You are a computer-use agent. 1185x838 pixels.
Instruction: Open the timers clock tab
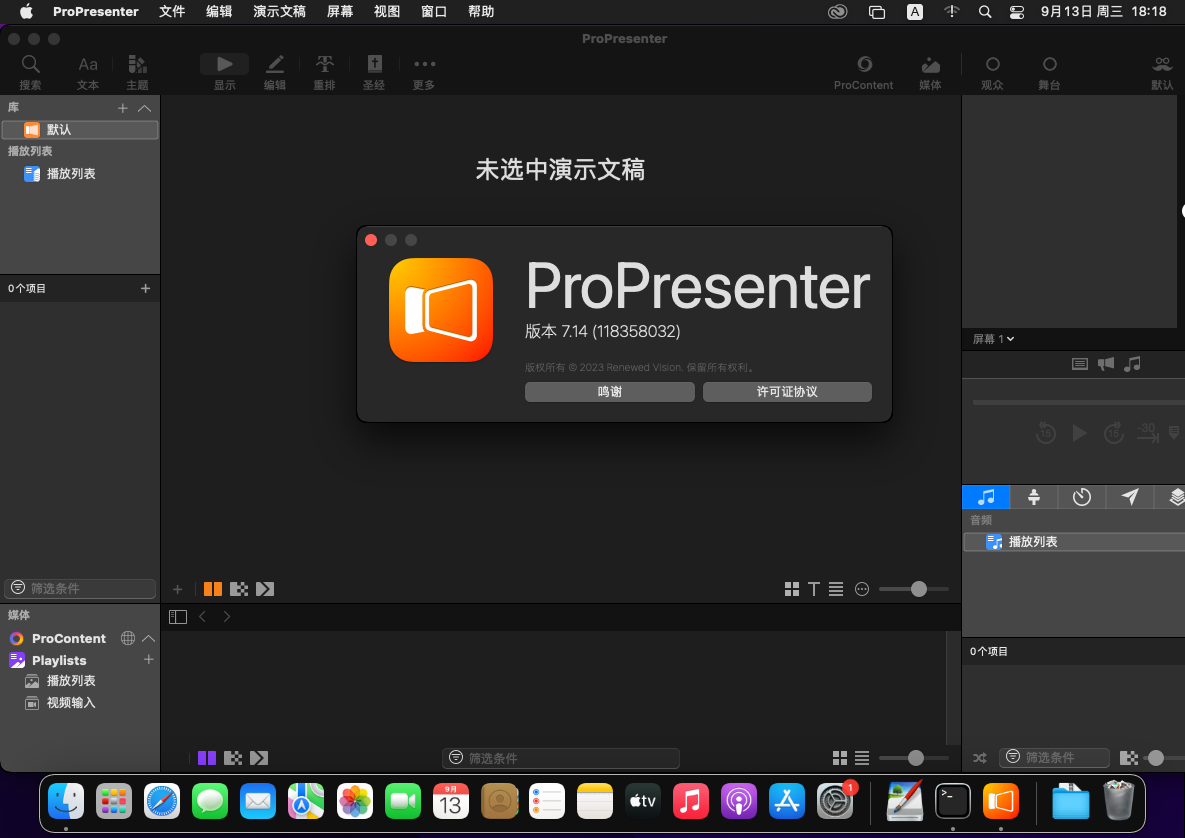[x=1082, y=497]
